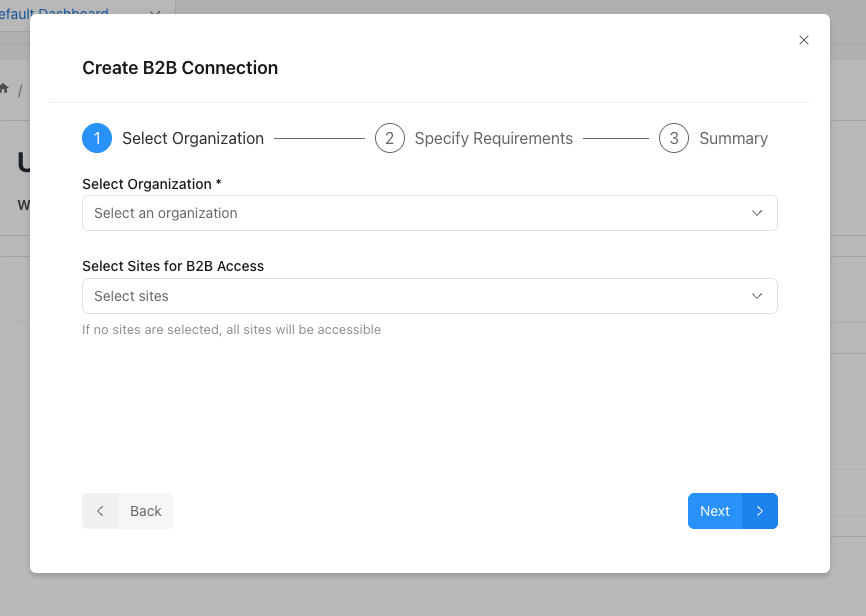Click the close X icon on the dialog
This screenshot has width=866, height=616.
click(804, 40)
